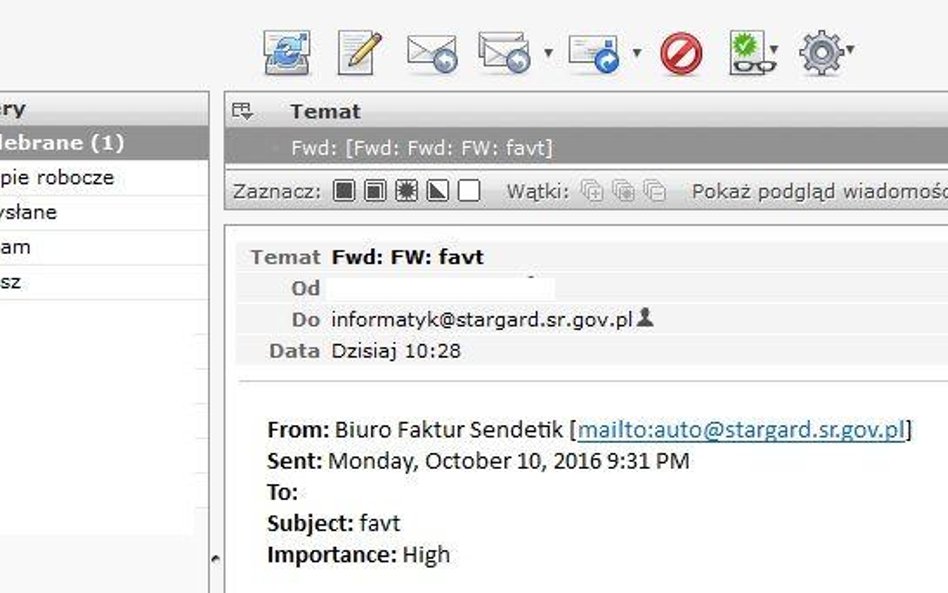Invert selection using the diagonal Zaznacz icon
This screenshot has height=593, width=948.
[437, 191]
